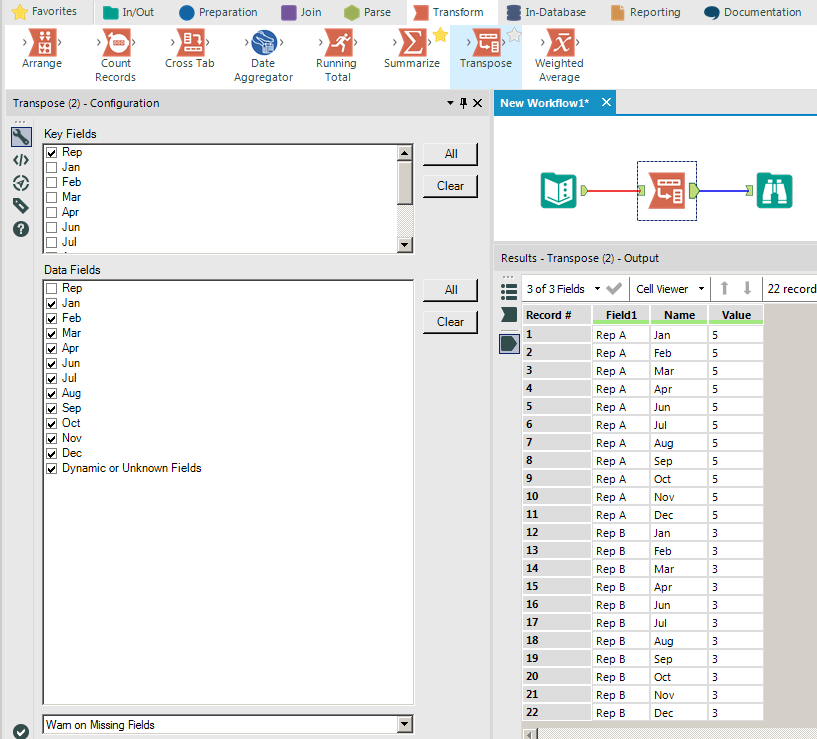Uncheck Rep in Key Fields
The height and width of the screenshot is (739, 817).
point(51,153)
